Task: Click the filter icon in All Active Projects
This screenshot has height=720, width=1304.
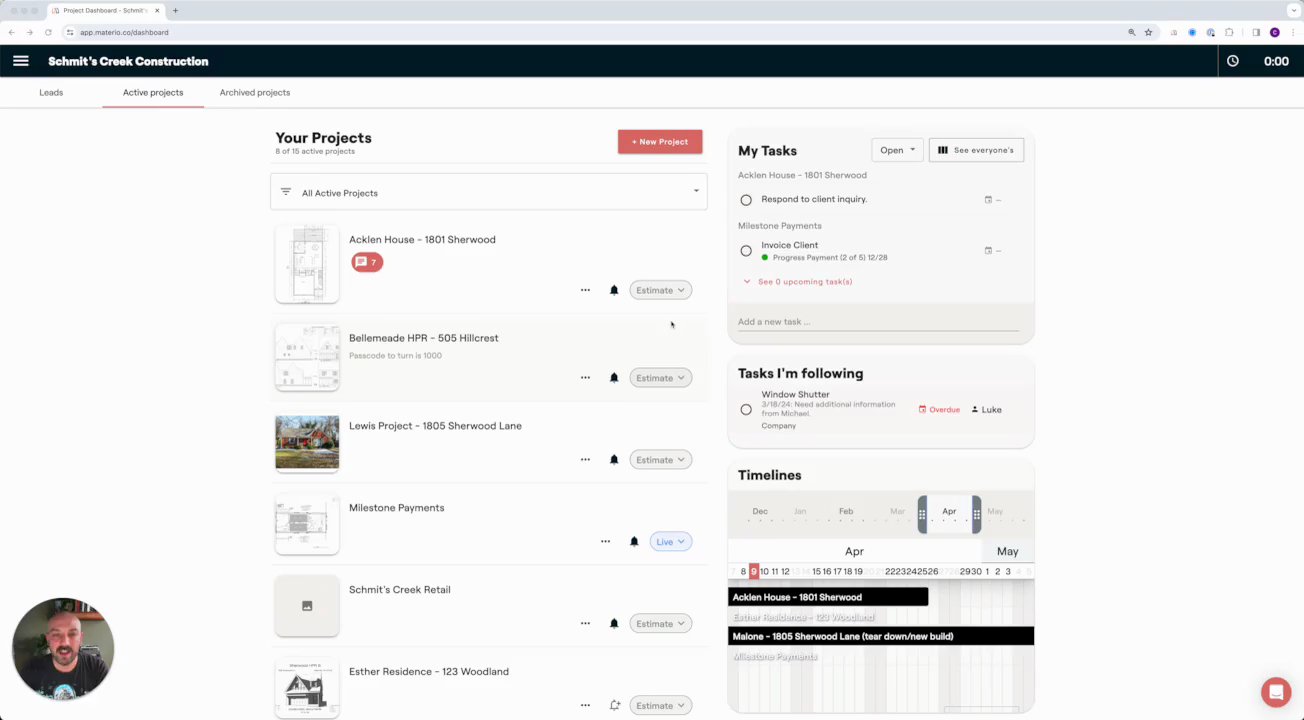Action: tap(286, 192)
